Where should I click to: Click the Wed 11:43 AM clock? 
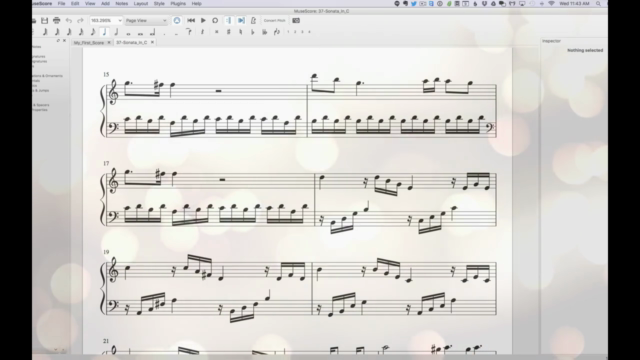(574, 3)
